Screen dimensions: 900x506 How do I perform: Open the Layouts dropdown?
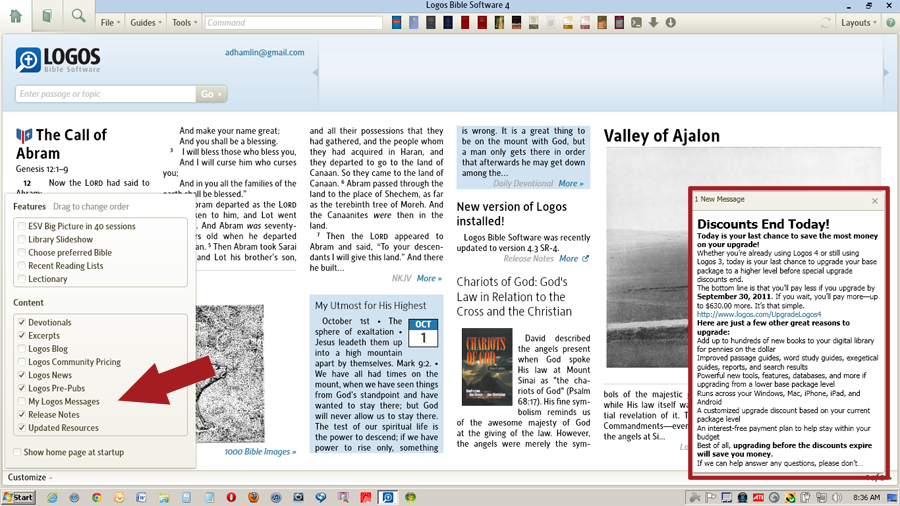tap(859, 23)
